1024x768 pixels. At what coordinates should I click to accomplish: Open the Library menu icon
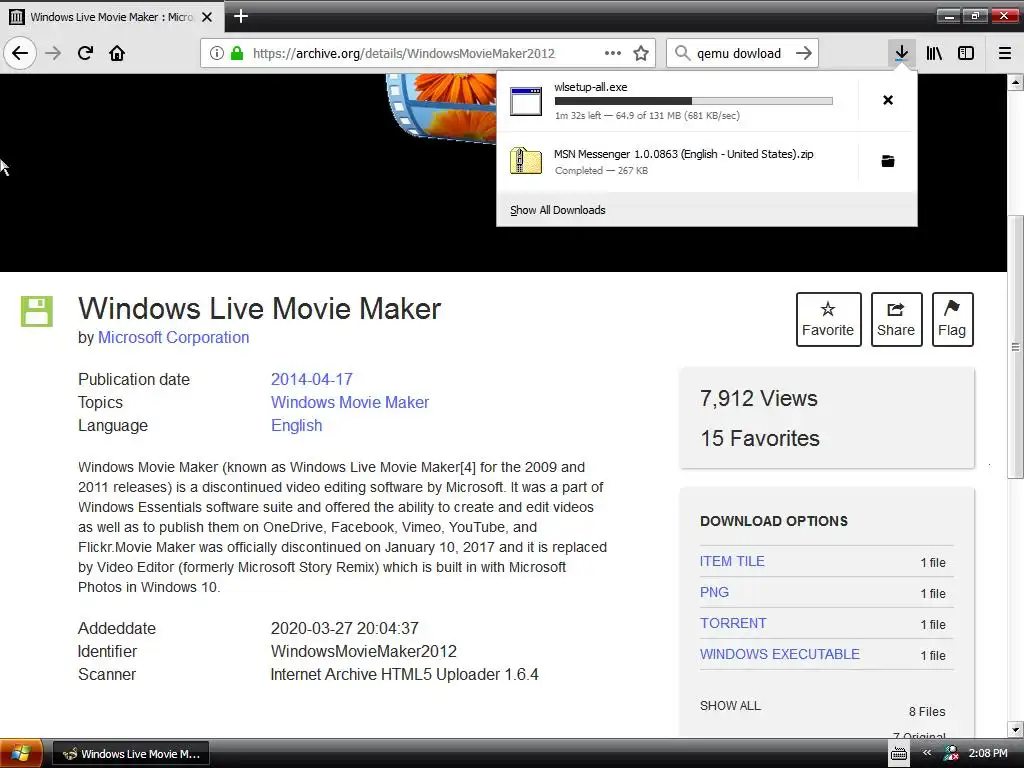pyautogui.click(x=934, y=53)
